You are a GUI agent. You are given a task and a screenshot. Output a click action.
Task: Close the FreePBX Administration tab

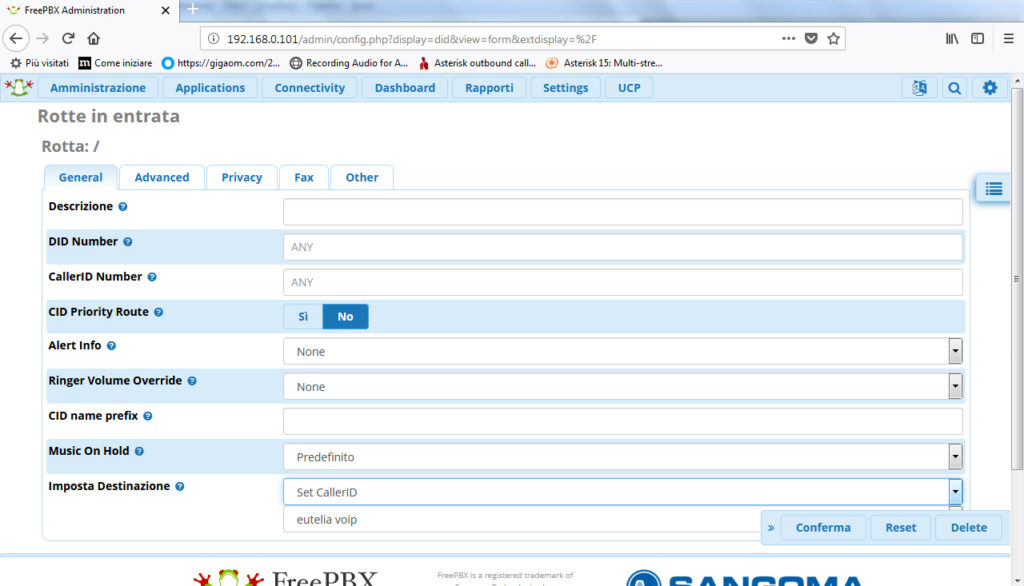click(x=165, y=10)
